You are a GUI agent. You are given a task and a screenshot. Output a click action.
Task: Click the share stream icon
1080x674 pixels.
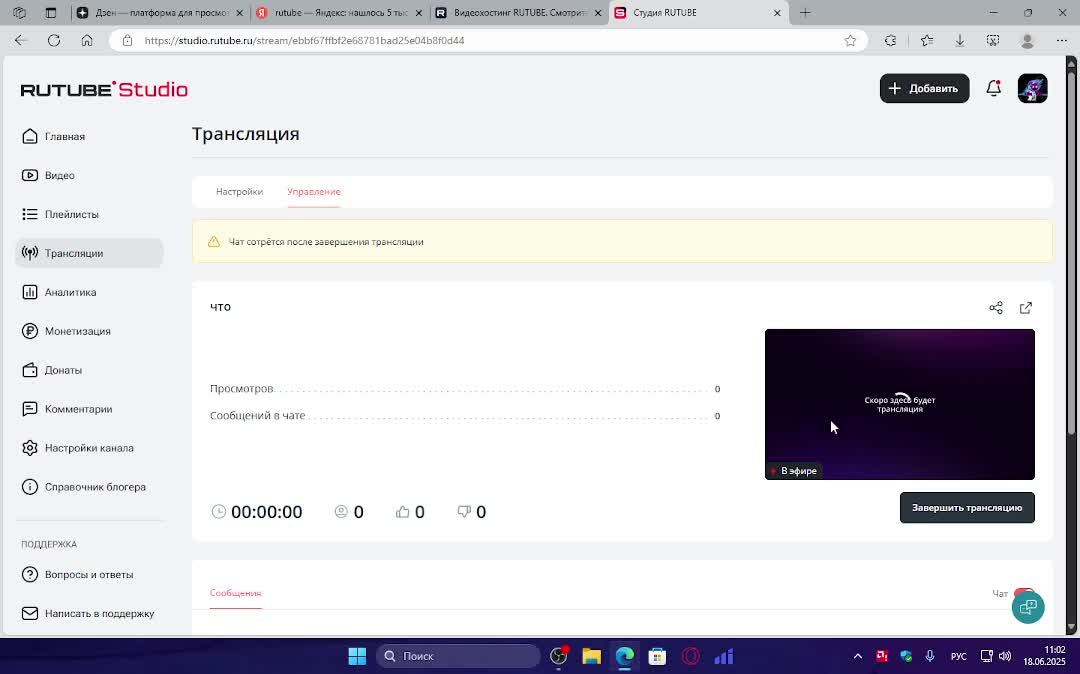coord(996,308)
